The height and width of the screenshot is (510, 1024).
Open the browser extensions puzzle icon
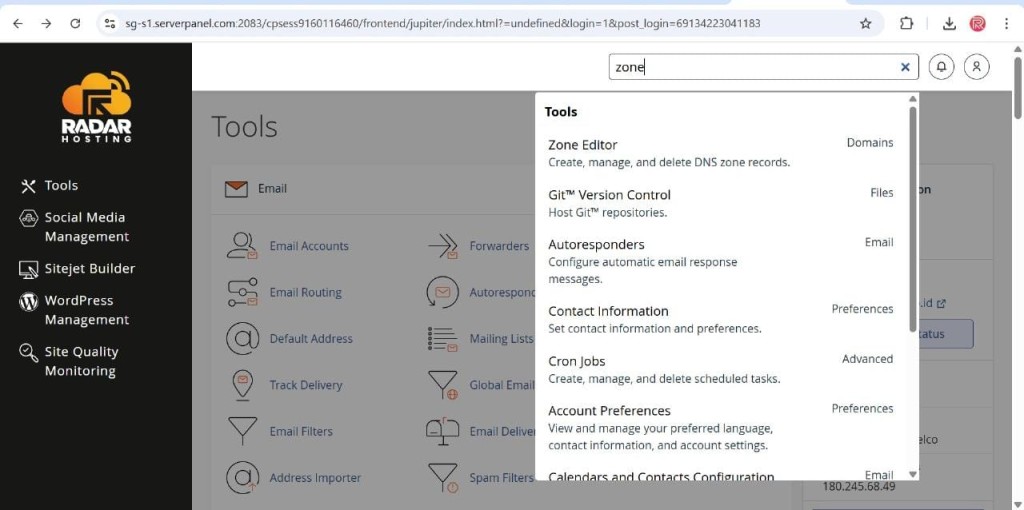[x=906, y=24]
